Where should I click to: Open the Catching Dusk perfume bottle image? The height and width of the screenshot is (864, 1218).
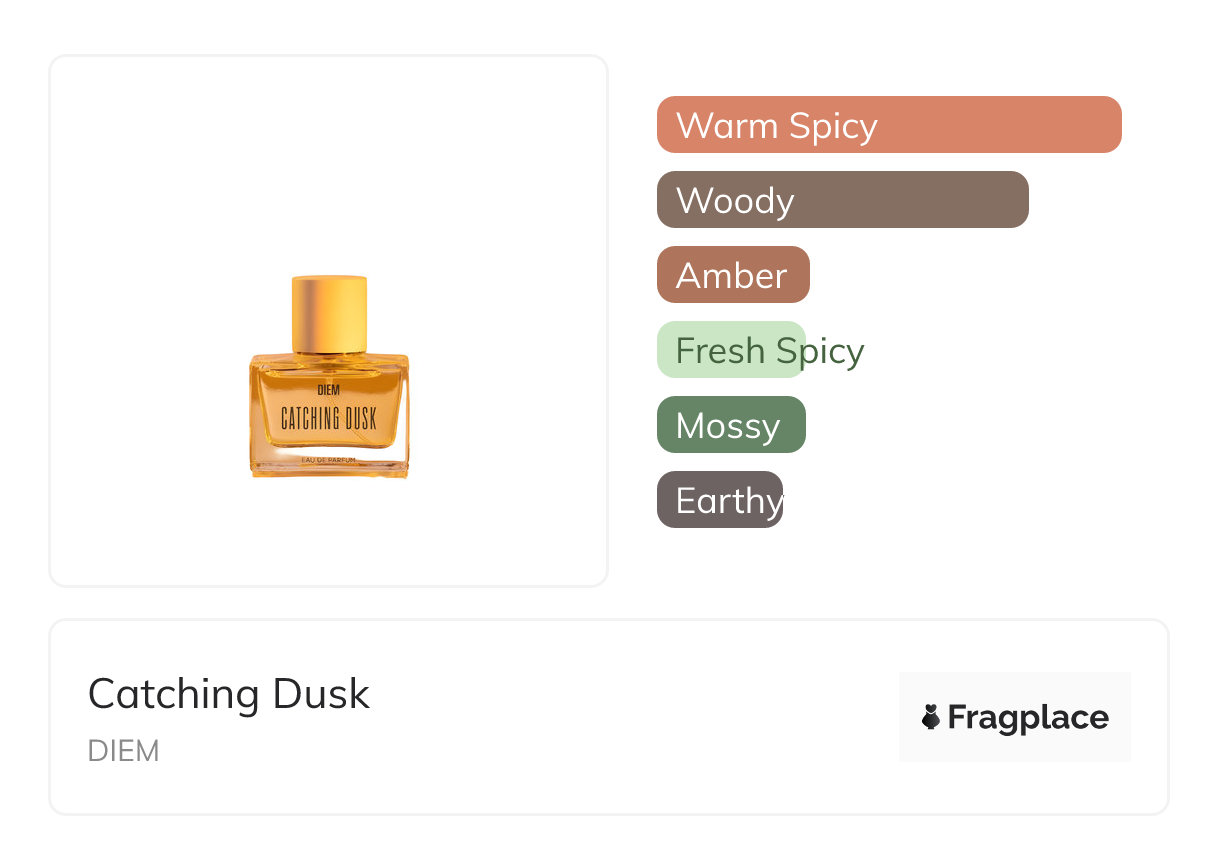329,378
